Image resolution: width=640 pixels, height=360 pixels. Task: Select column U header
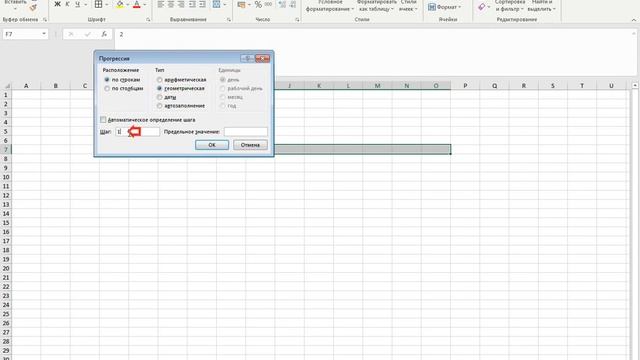point(611,86)
